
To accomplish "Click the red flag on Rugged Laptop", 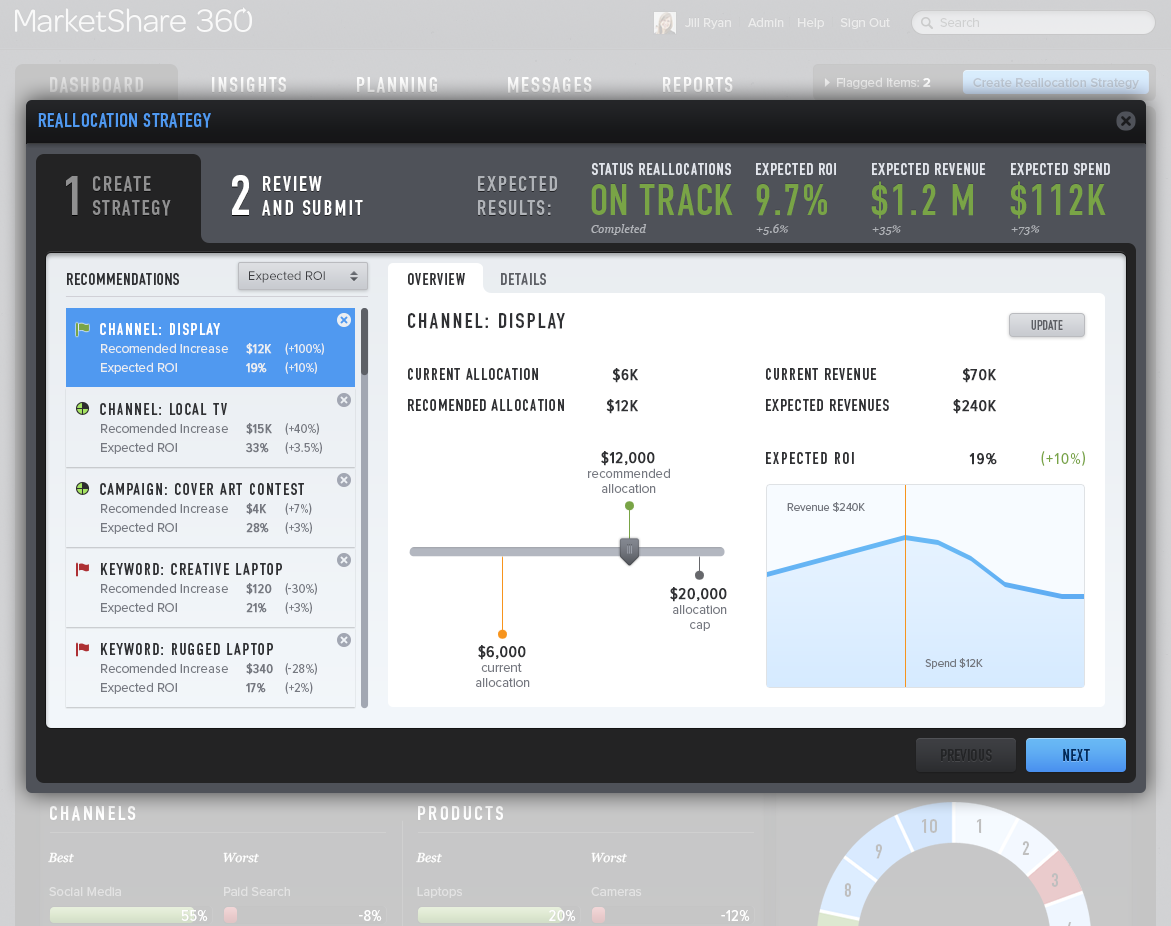I will tap(82, 649).
